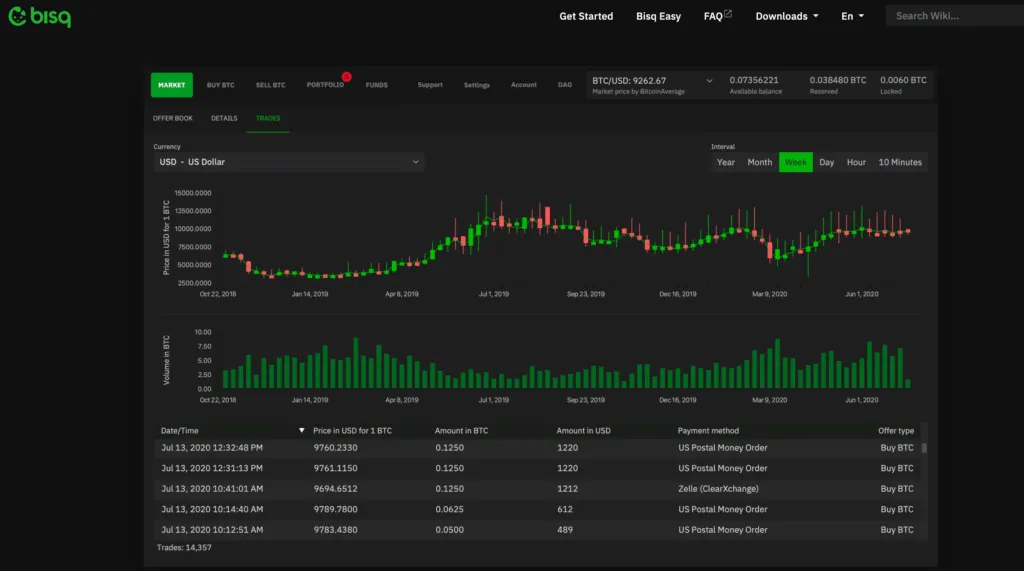This screenshot has width=1024, height=571.
Task: Click the red Portfolio notification badge
Action: [346, 77]
